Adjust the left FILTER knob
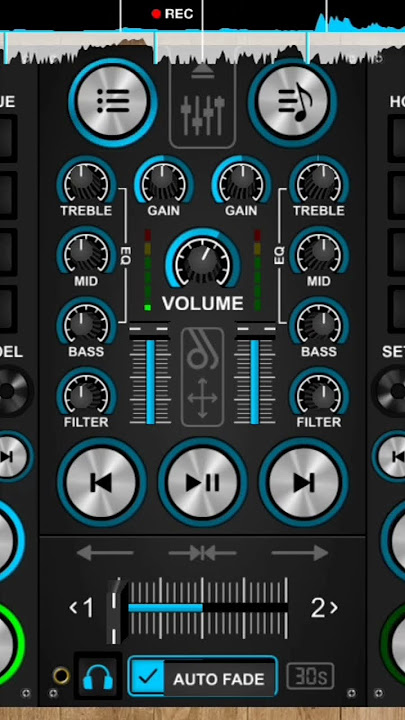The width and height of the screenshot is (405, 720). [86, 393]
